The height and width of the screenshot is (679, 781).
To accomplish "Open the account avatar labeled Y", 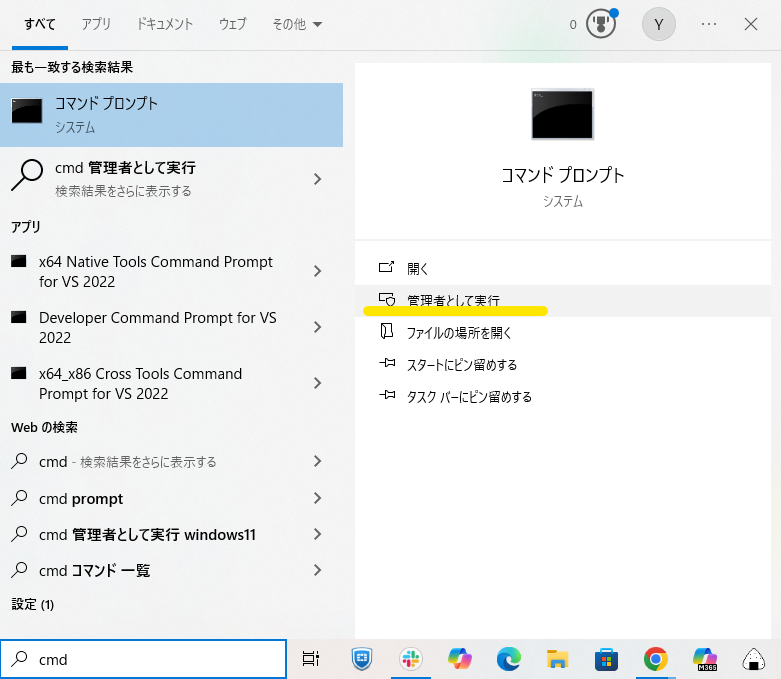I will (658, 24).
